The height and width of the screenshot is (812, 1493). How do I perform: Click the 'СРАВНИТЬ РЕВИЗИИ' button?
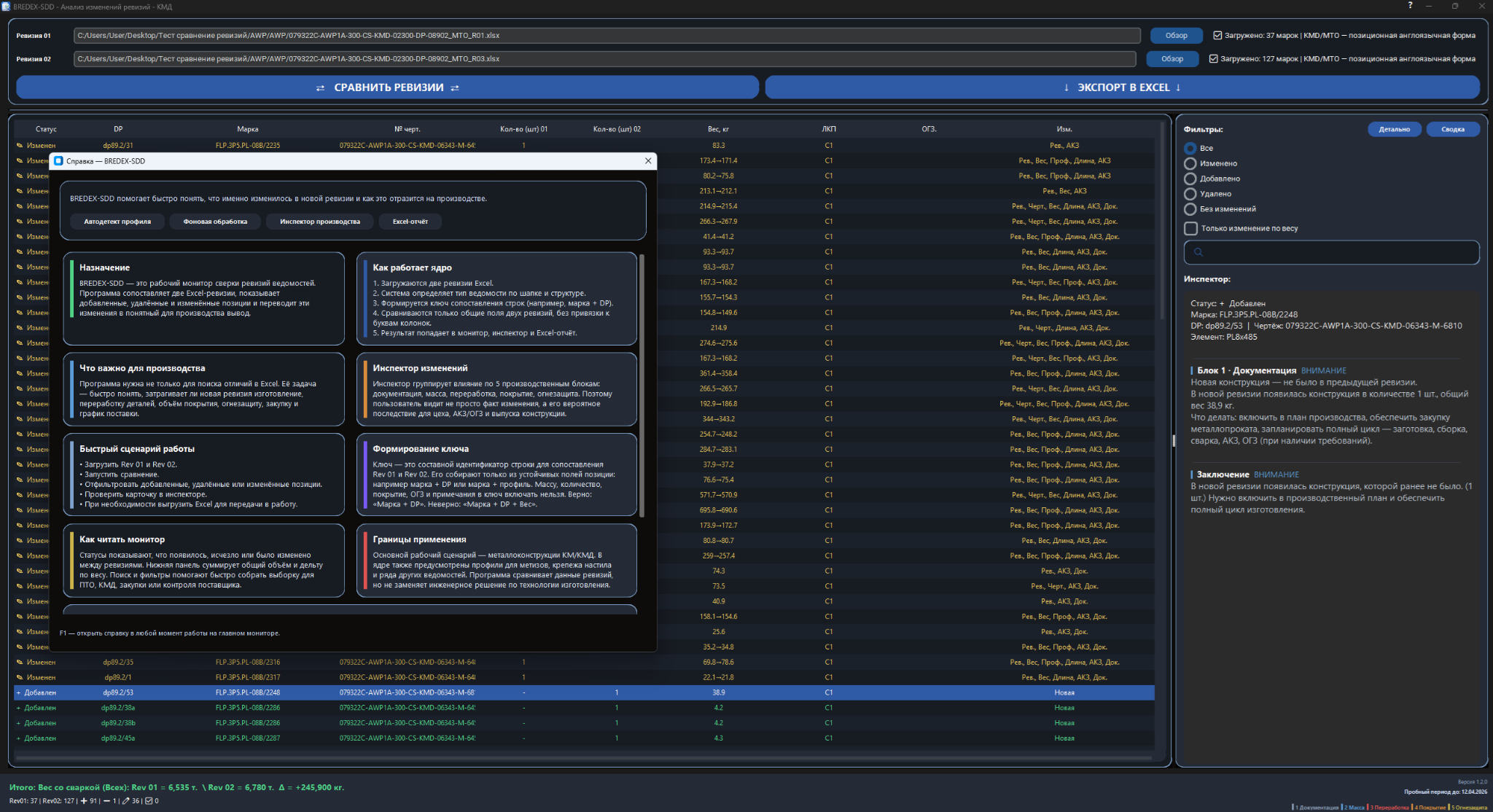388,87
